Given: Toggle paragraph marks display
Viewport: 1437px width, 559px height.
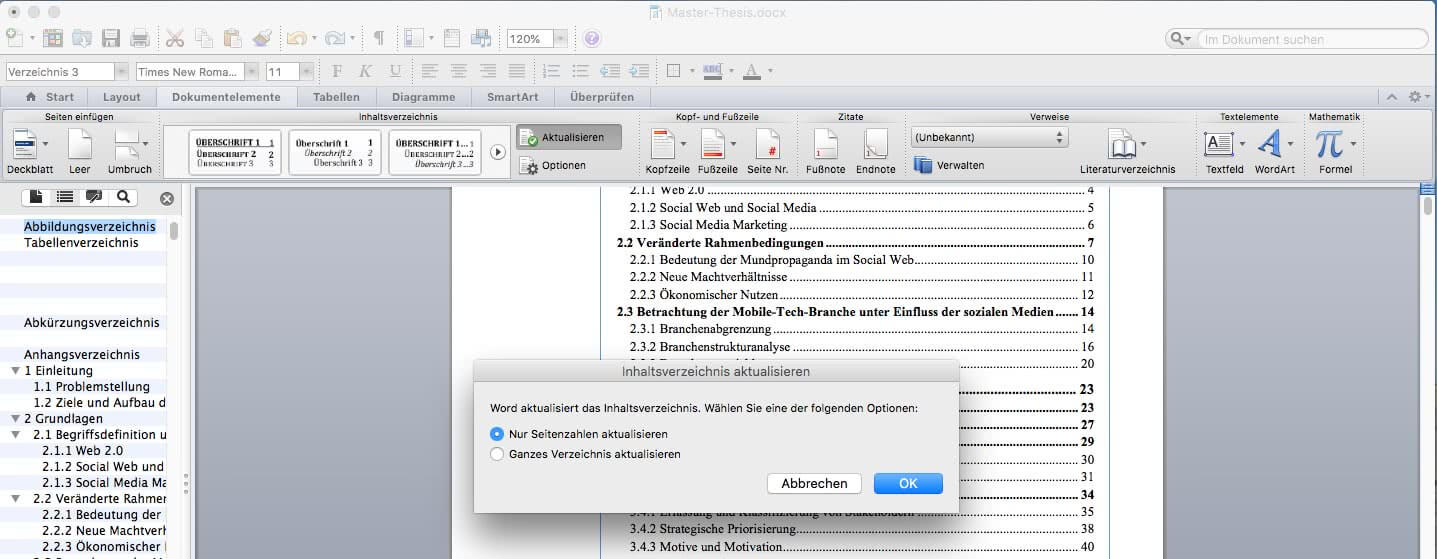Looking at the screenshot, I should (379, 39).
